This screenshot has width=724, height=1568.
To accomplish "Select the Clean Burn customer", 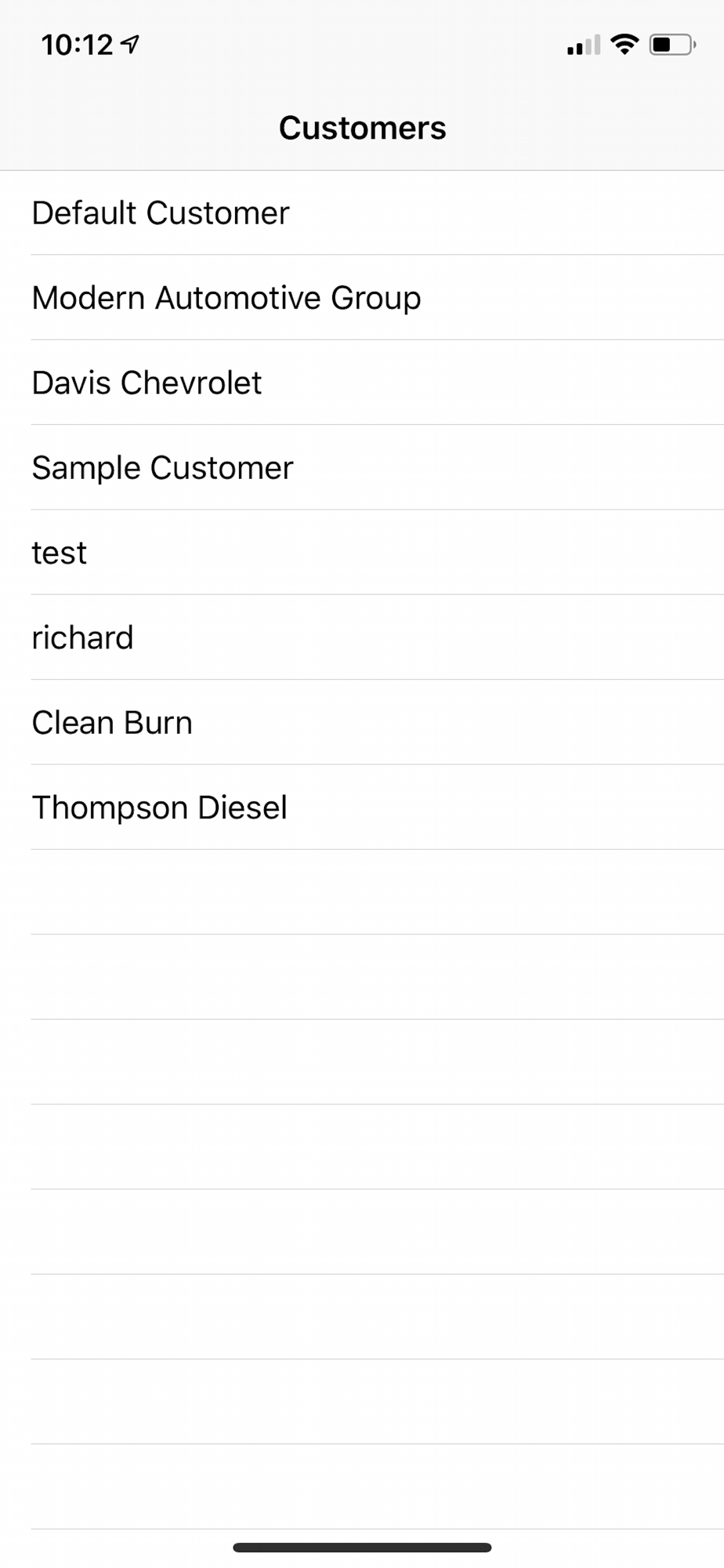I will pyautogui.click(x=112, y=723).
